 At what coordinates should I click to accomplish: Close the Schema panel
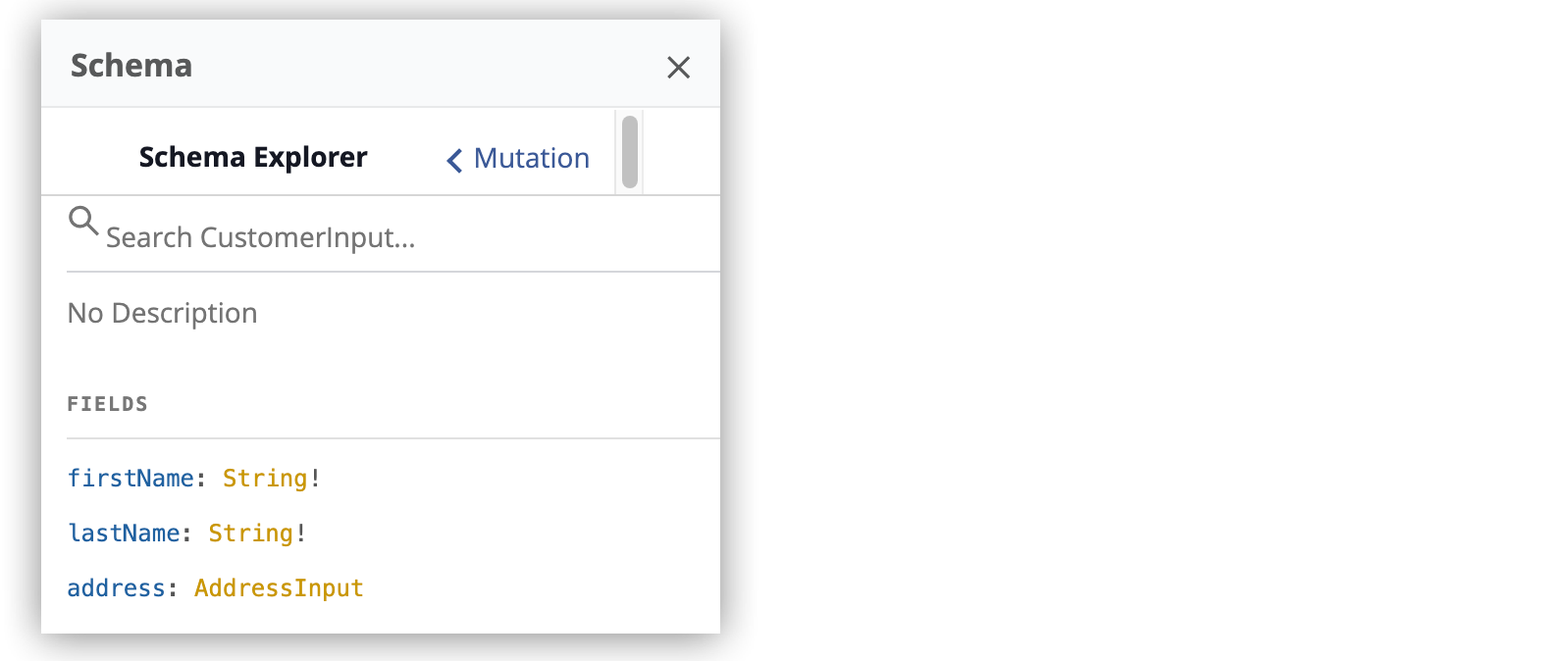(x=679, y=68)
